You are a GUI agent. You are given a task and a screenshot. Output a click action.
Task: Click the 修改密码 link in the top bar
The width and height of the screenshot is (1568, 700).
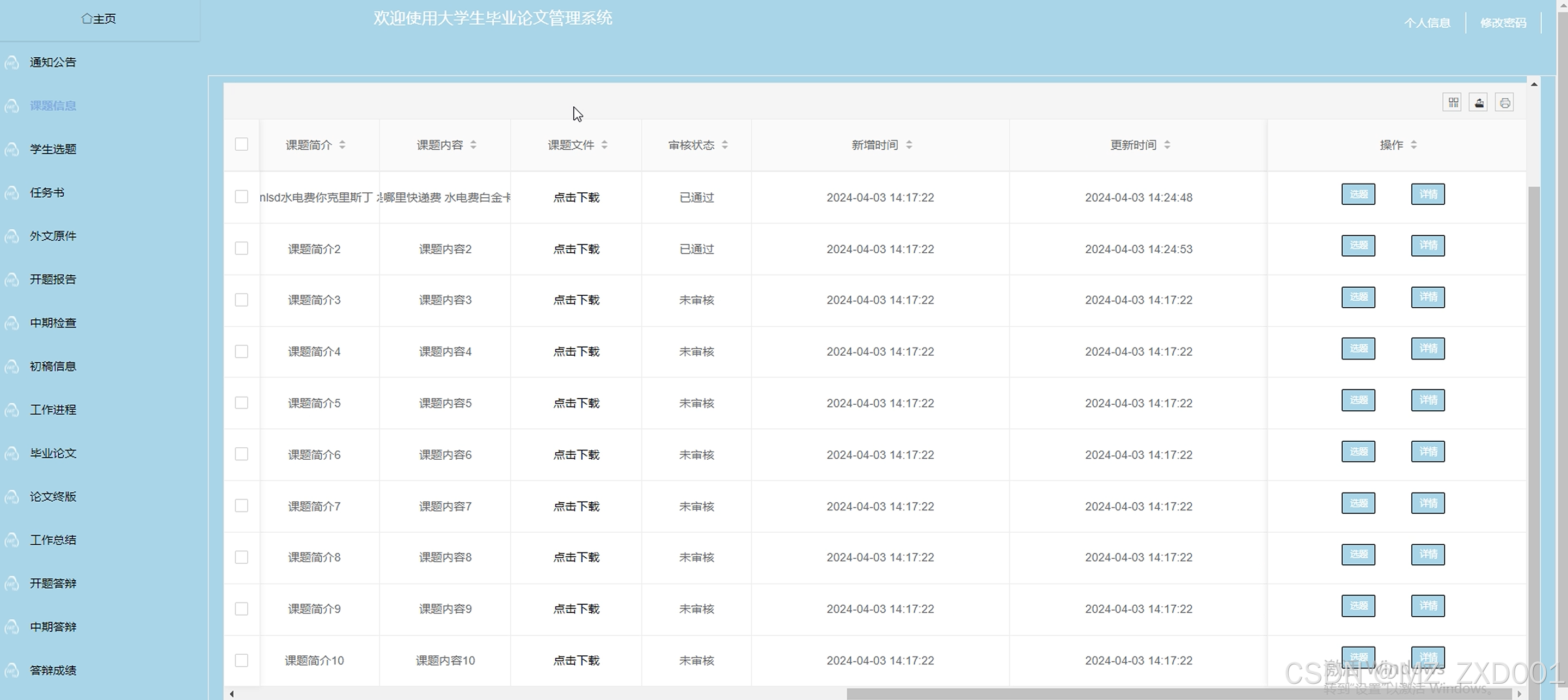[x=1503, y=22]
